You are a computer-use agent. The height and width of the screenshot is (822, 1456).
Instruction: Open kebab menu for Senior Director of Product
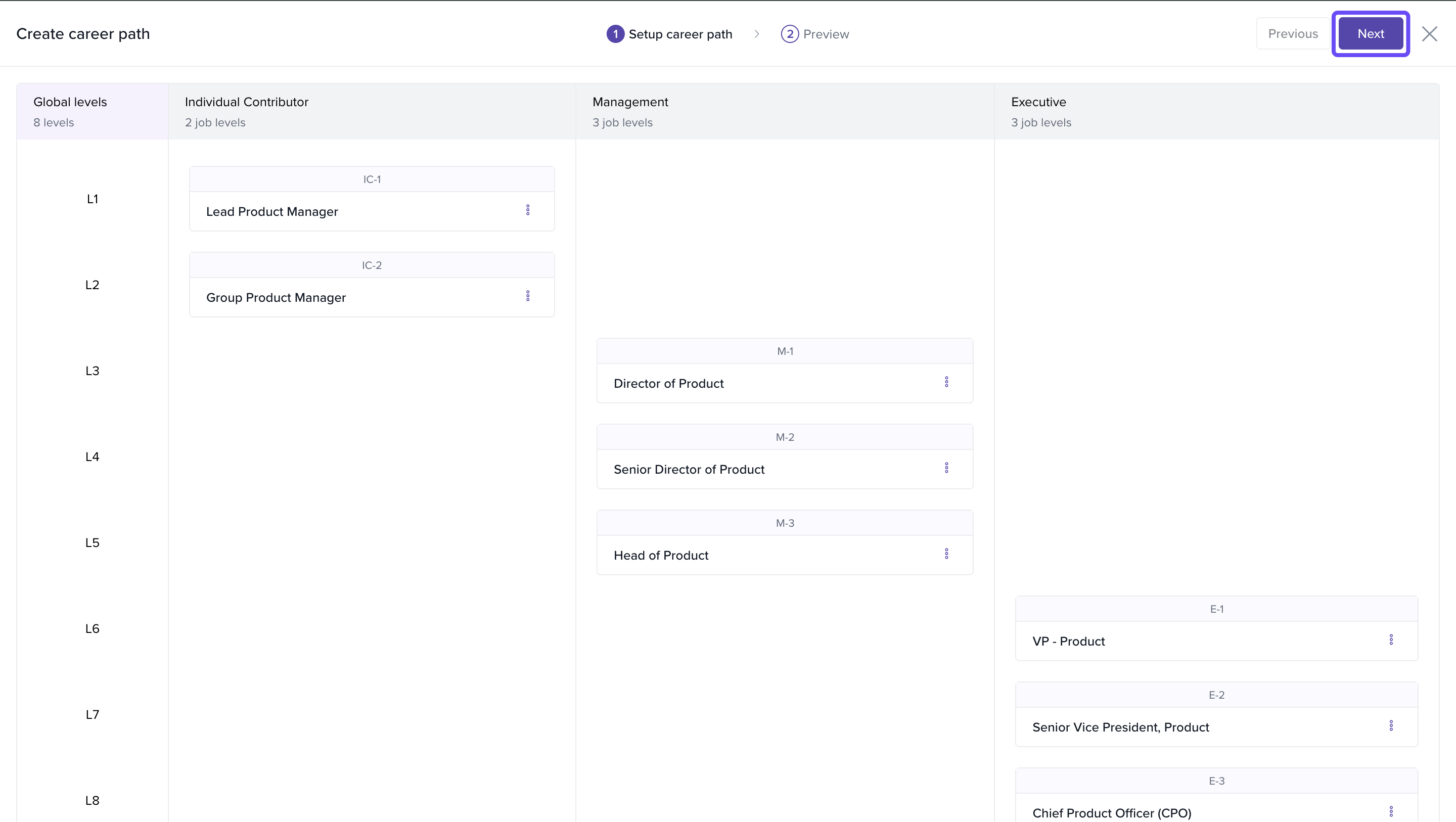click(946, 468)
